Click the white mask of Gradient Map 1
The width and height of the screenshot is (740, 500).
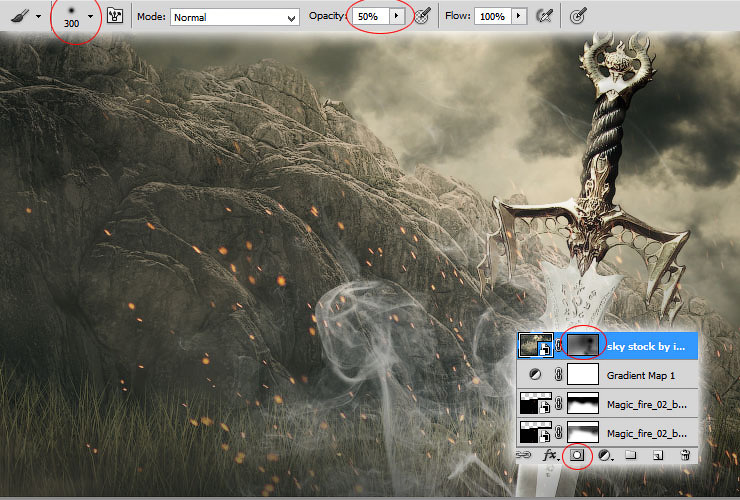[x=583, y=374]
